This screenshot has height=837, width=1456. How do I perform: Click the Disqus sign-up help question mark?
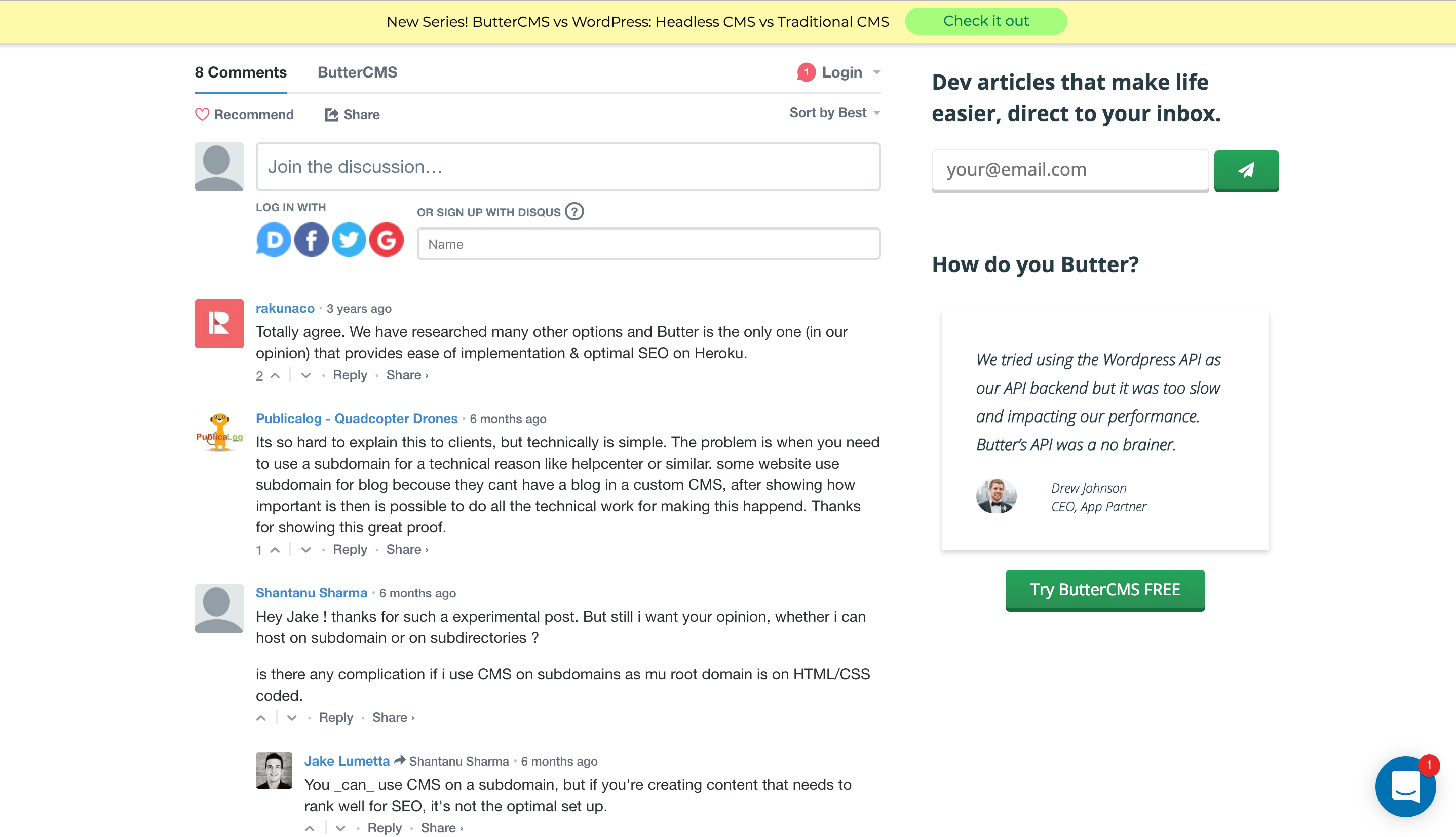coord(573,212)
